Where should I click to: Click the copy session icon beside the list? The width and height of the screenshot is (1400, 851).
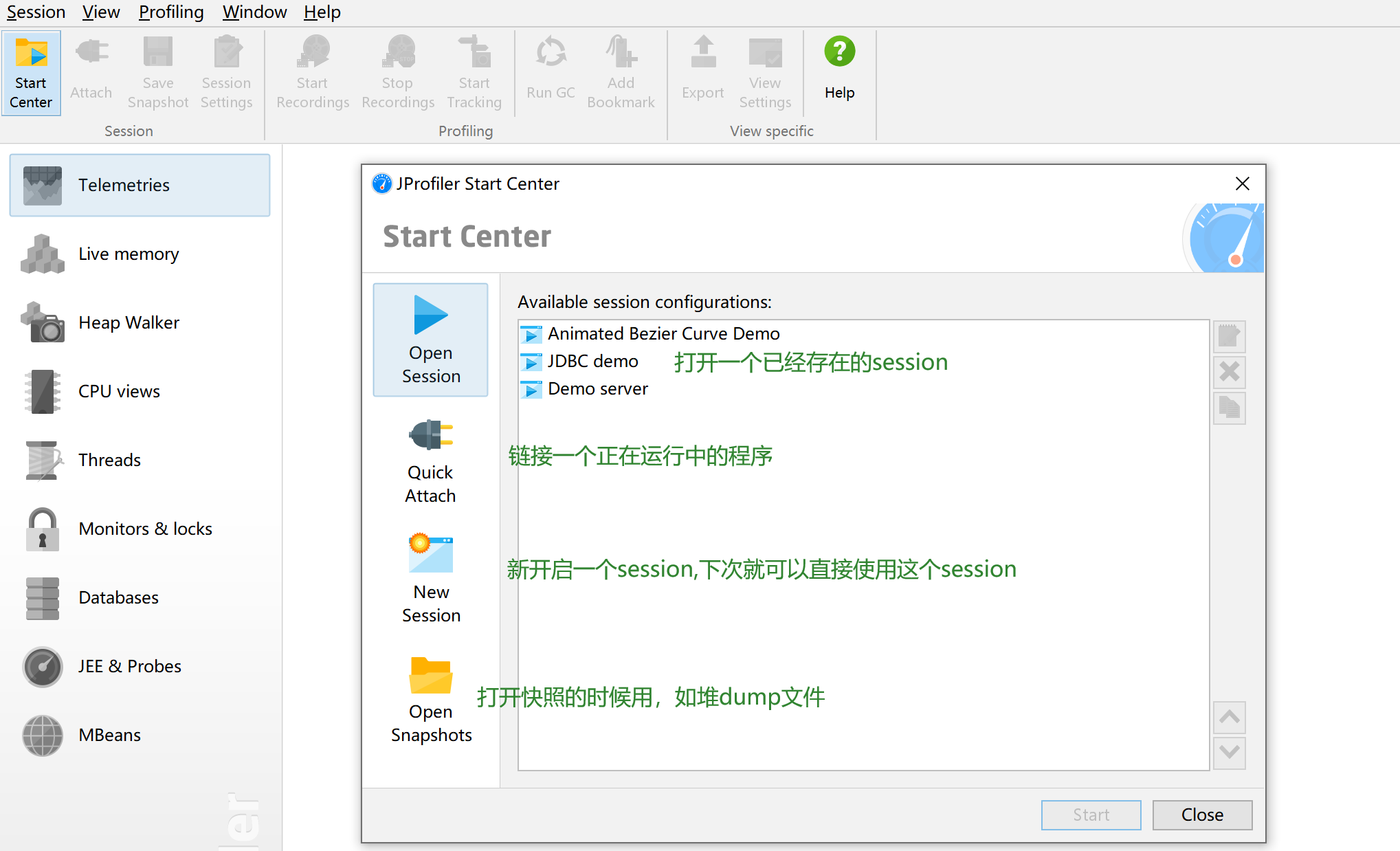click(x=1229, y=408)
